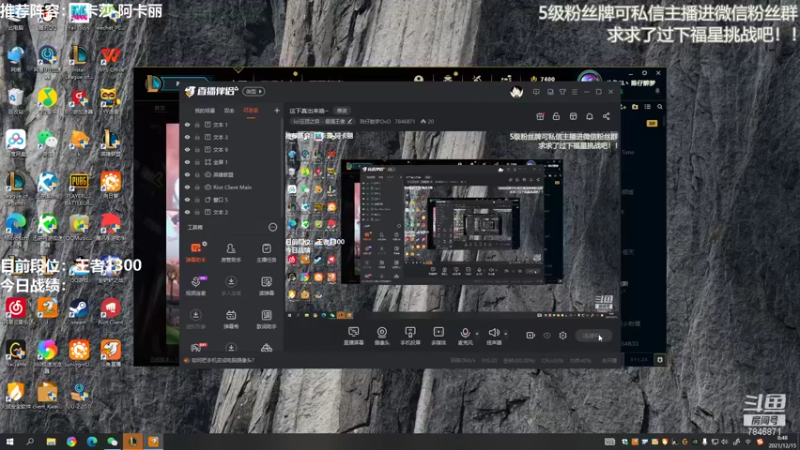Image resolution: width=800 pixels, height=450 pixels.
Task: Add a multimedia source (多媒体)
Action: click(438, 336)
